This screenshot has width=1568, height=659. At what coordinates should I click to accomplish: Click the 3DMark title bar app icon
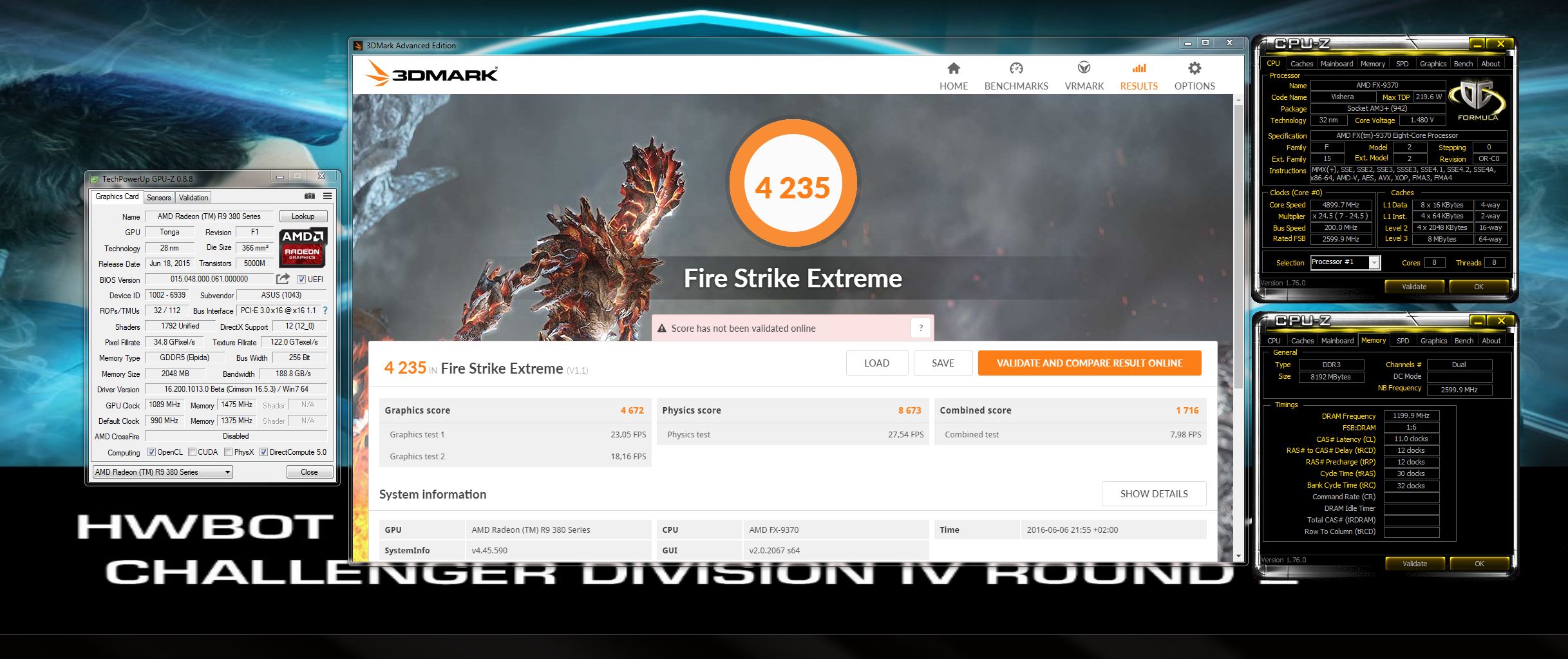click(x=358, y=45)
